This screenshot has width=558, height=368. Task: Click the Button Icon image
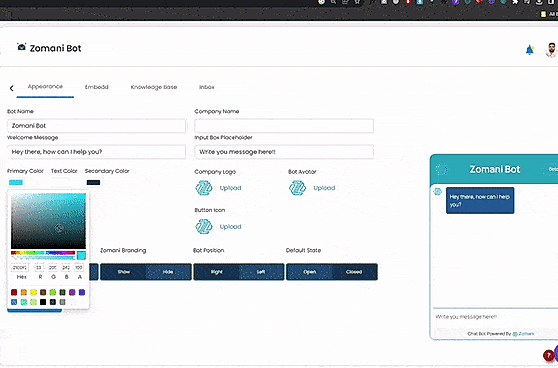(204, 226)
